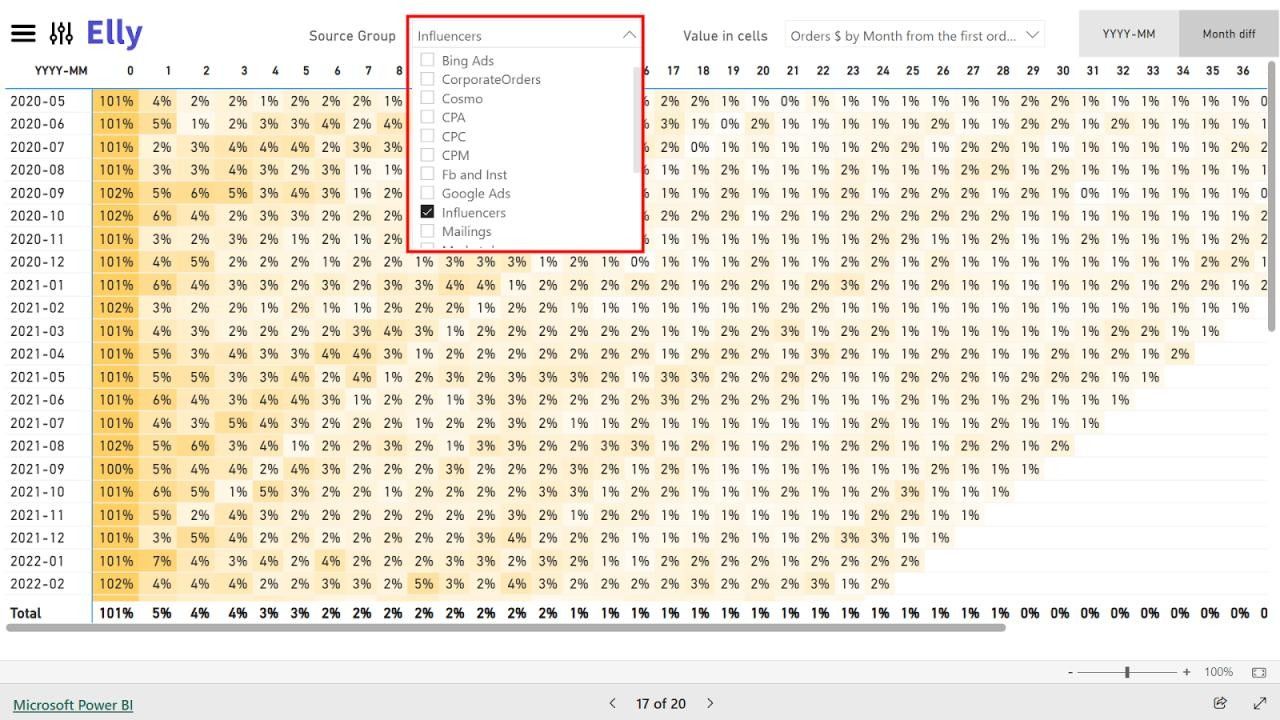Click the share report icon
Image resolution: width=1280 pixels, height=720 pixels.
1220,703
